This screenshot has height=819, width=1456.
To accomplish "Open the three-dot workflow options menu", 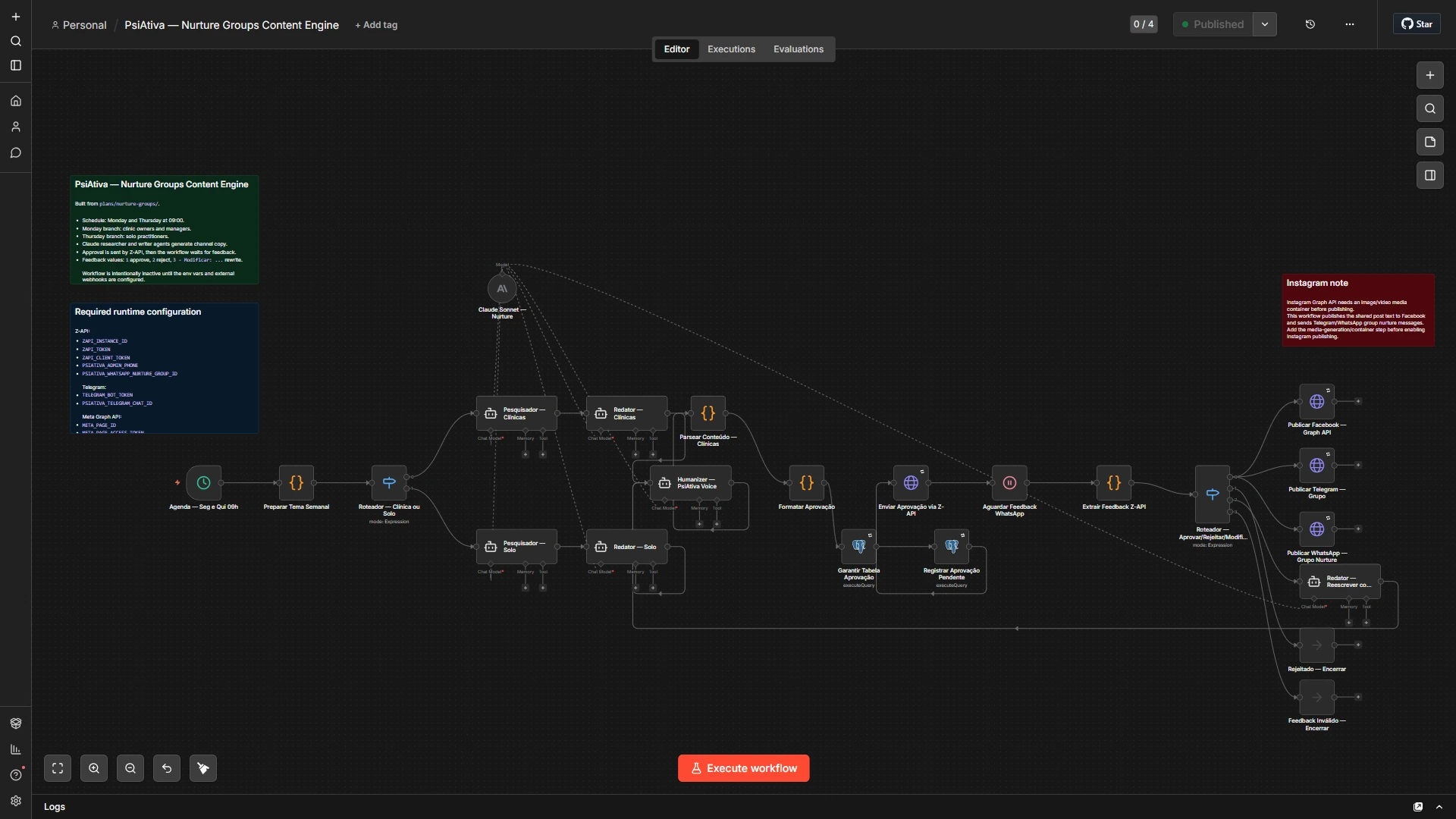I will coord(1350,24).
